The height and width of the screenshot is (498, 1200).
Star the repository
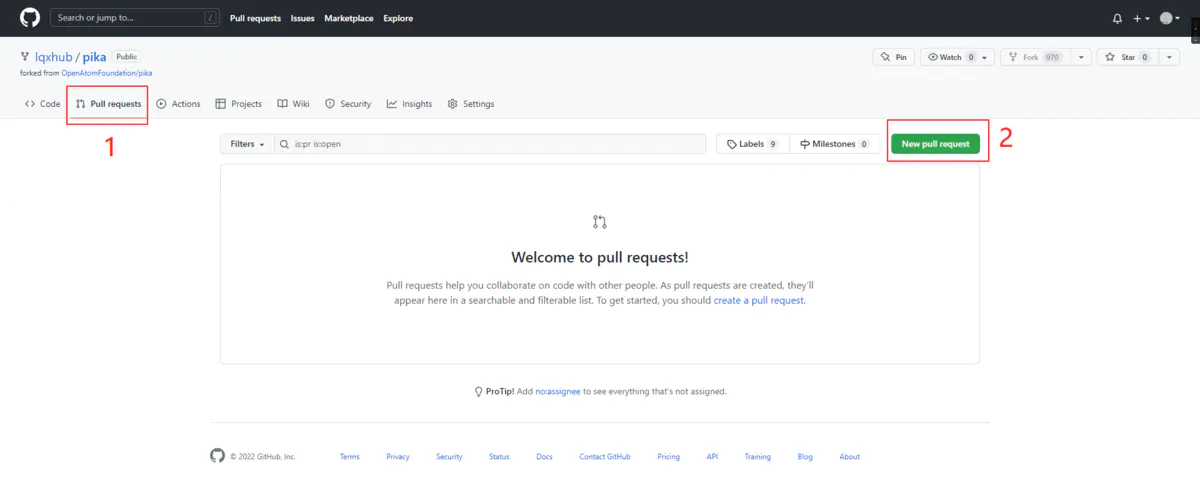[x=1128, y=57]
